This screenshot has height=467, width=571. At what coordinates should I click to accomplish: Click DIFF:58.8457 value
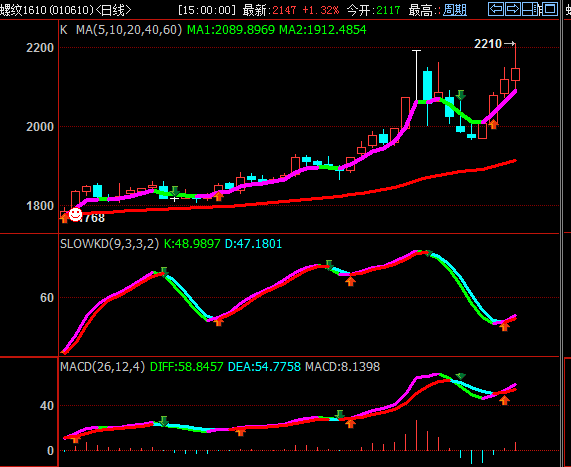pyautogui.click(x=186, y=366)
